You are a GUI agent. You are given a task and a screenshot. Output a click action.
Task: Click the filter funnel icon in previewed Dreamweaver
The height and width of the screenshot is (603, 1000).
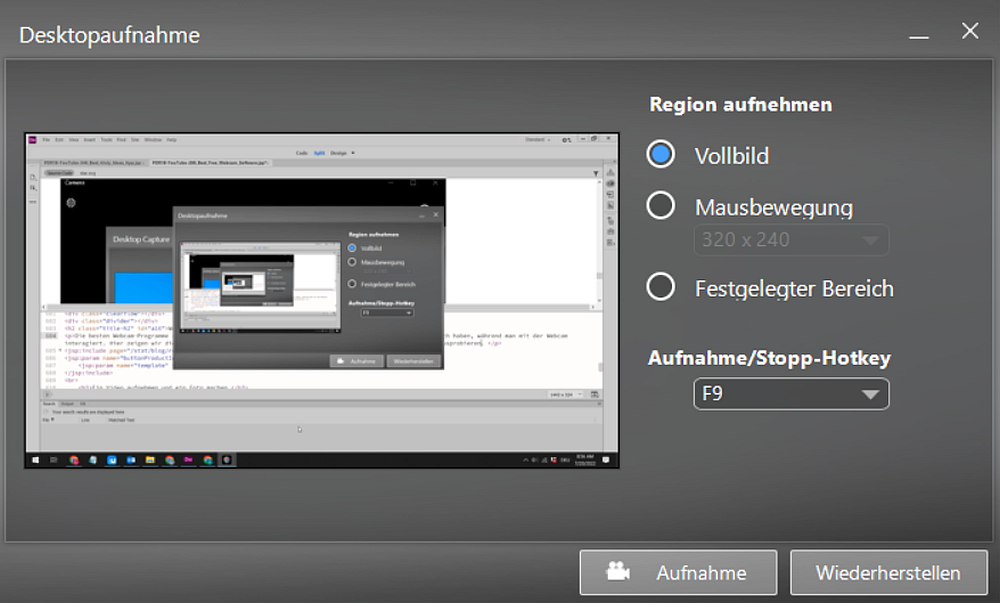[x=596, y=173]
